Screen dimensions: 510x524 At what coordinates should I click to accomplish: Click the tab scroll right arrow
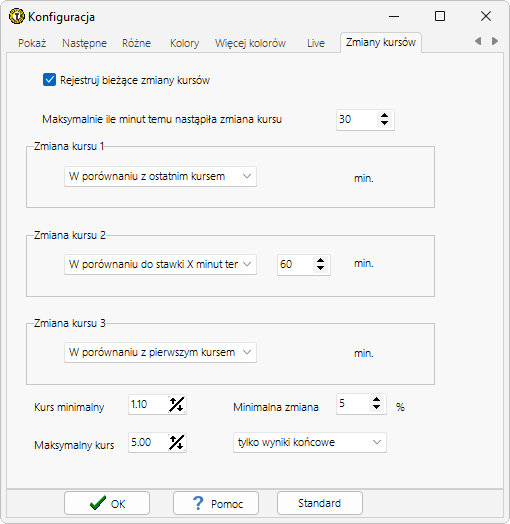(495, 41)
